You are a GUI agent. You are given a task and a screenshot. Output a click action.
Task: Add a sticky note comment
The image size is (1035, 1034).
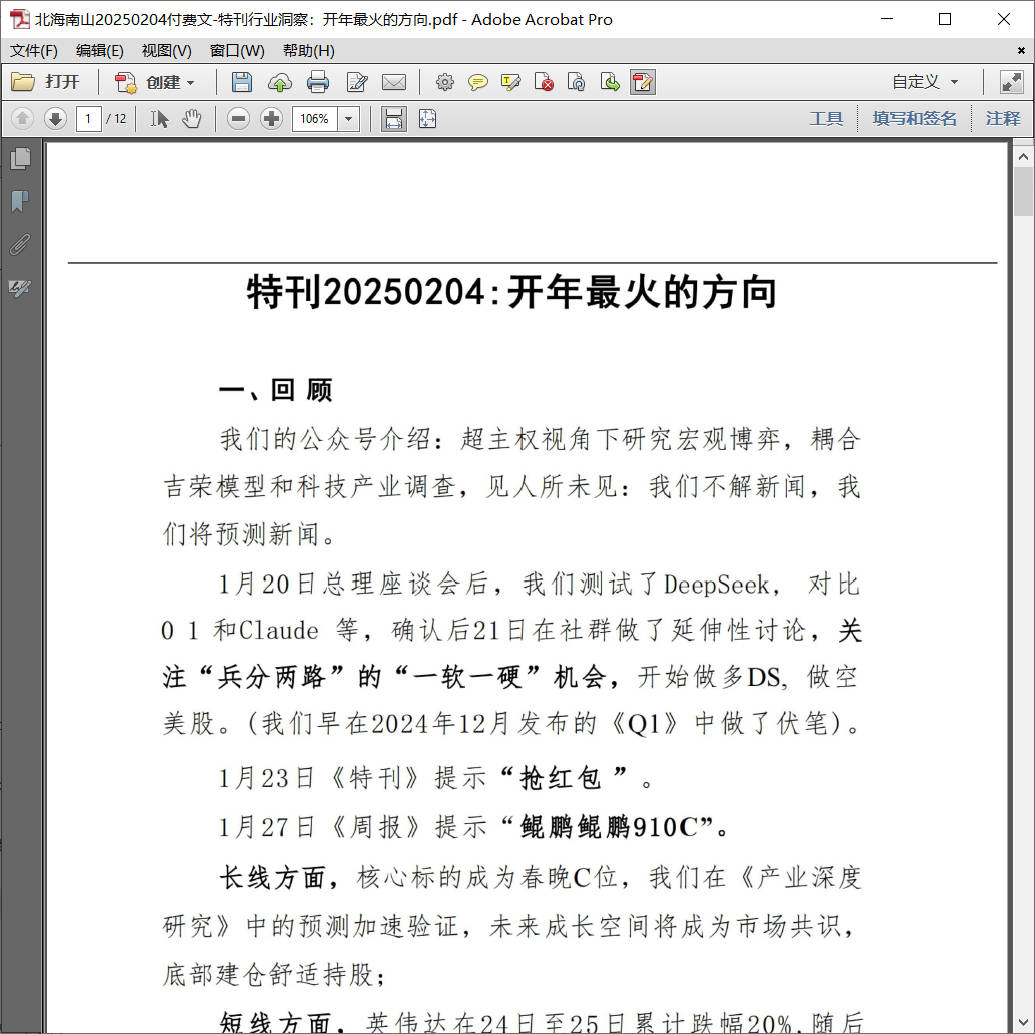(x=478, y=82)
